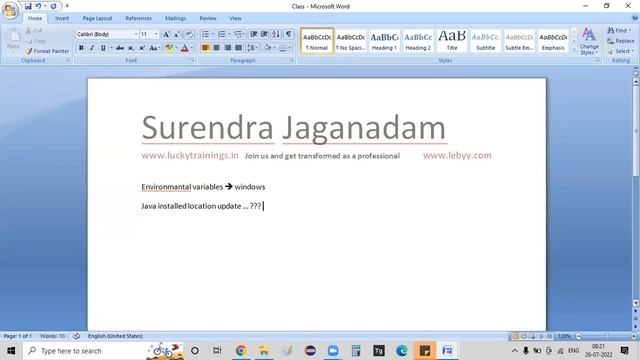Apply the red font color
The height and width of the screenshot is (360, 640).
(184, 48)
